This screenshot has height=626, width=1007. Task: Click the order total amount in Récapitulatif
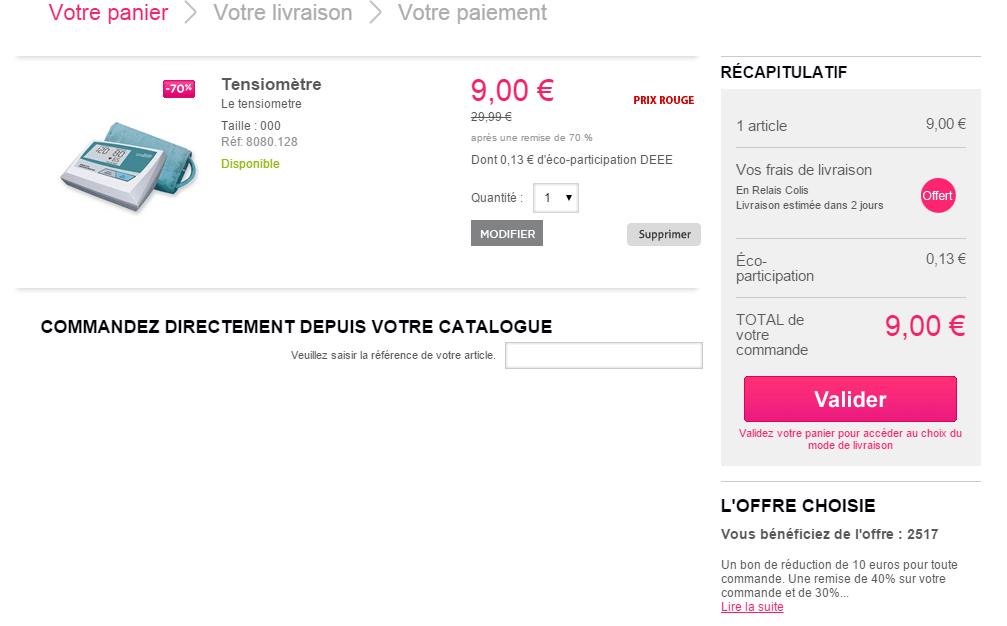click(x=924, y=326)
